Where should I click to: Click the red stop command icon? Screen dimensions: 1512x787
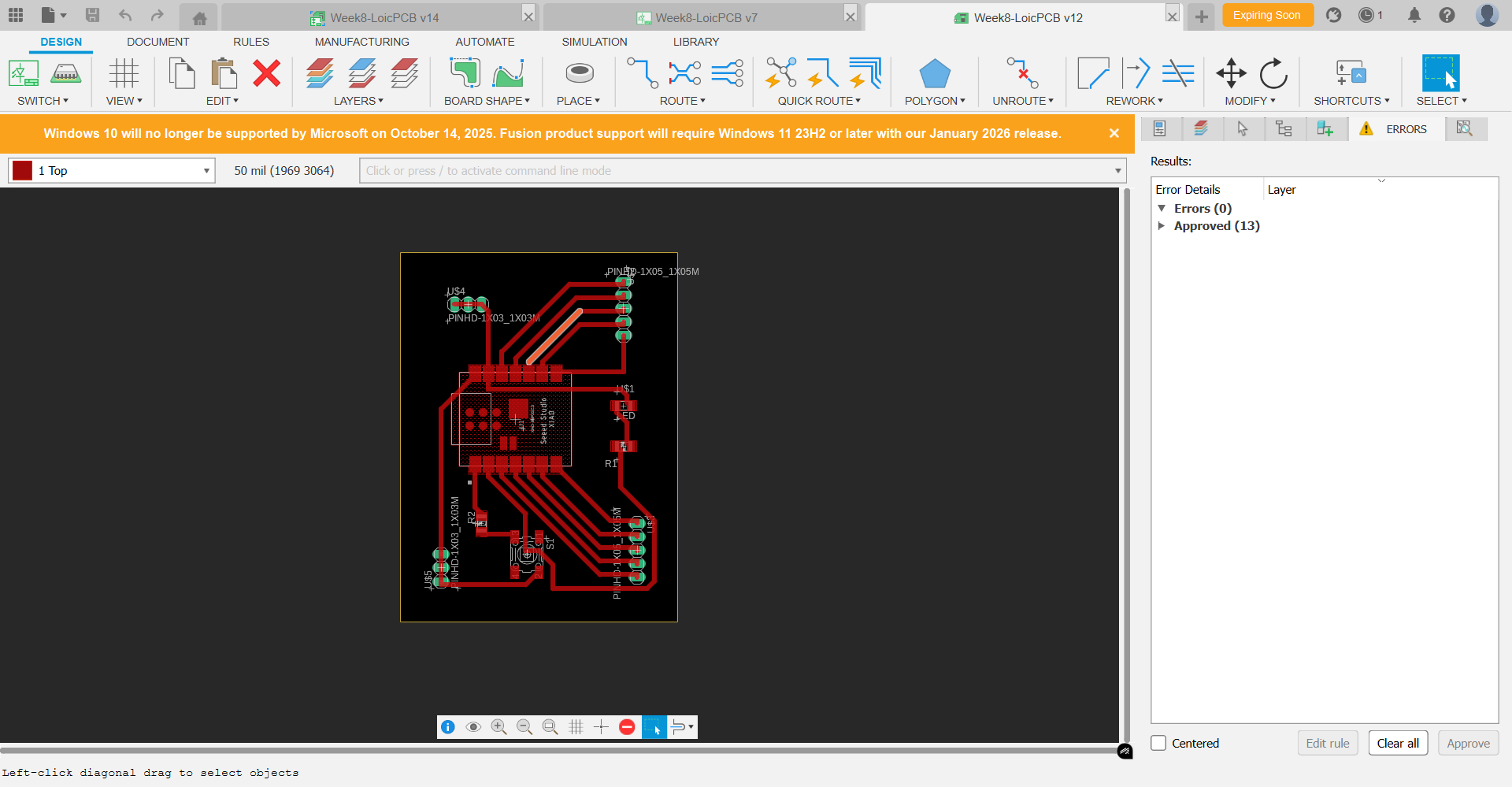point(627,727)
